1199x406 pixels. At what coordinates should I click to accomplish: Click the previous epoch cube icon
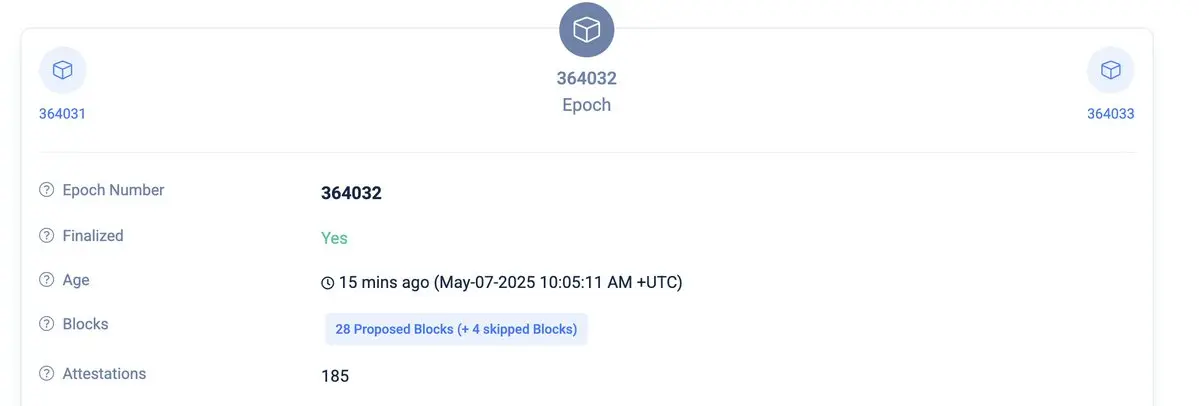tap(63, 70)
